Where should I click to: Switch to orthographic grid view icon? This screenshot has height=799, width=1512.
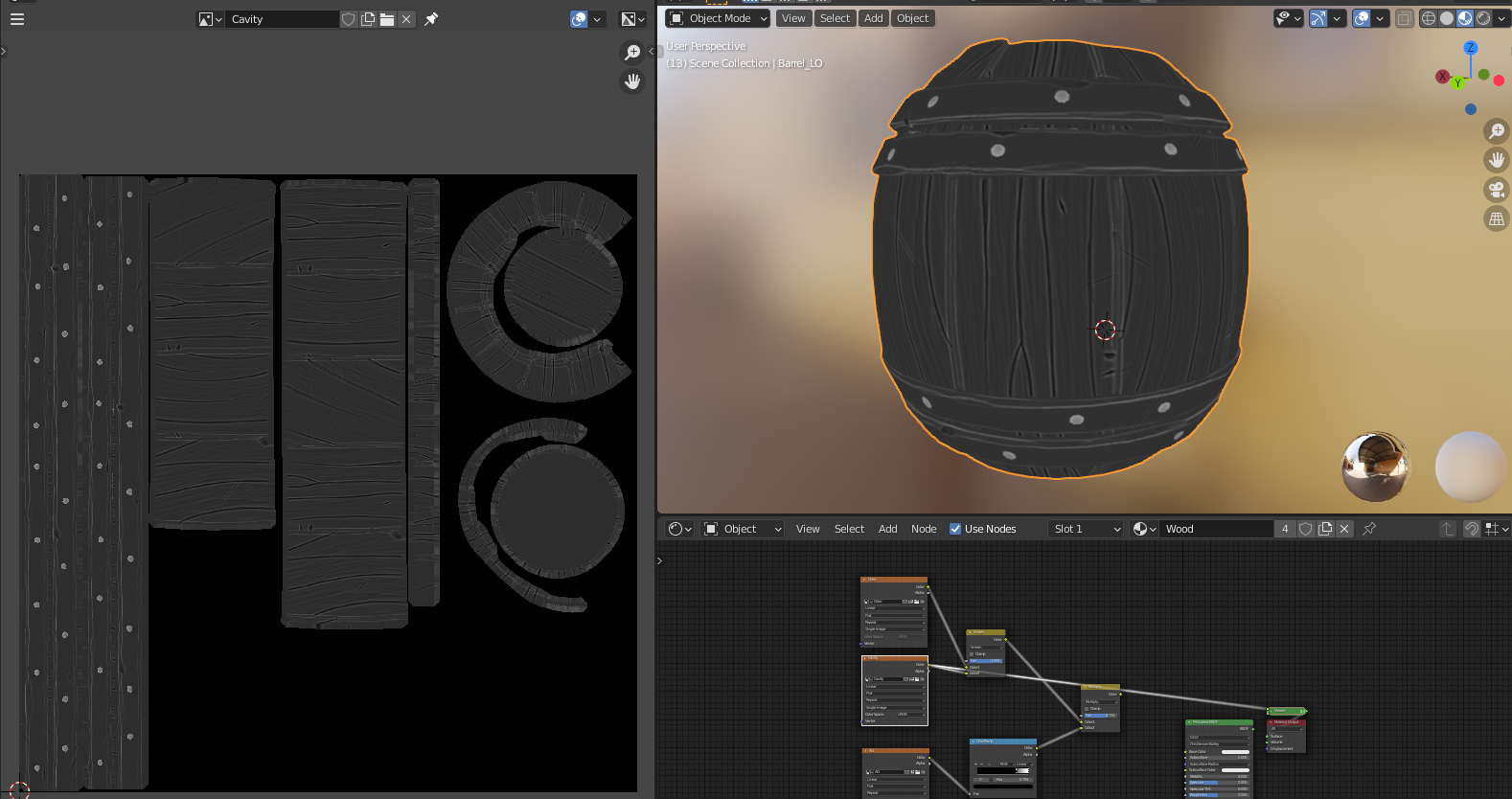pyautogui.click(x=1496, y=219)
